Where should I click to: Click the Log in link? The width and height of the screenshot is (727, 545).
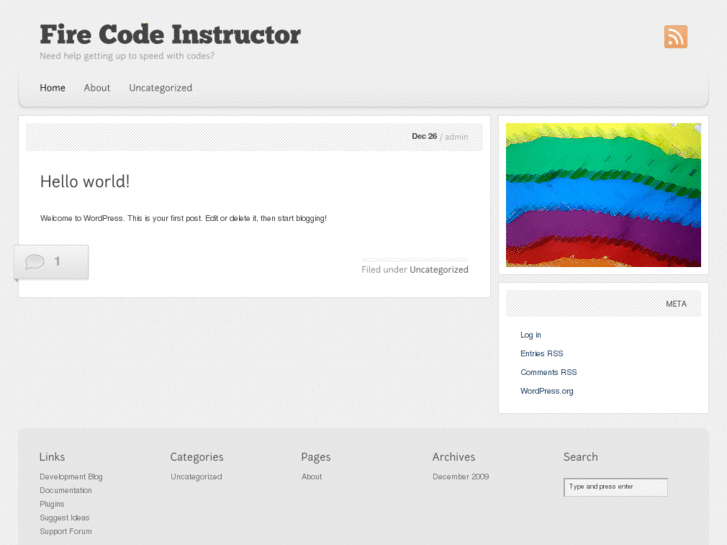pyautogui.click(x=531, y=335)
